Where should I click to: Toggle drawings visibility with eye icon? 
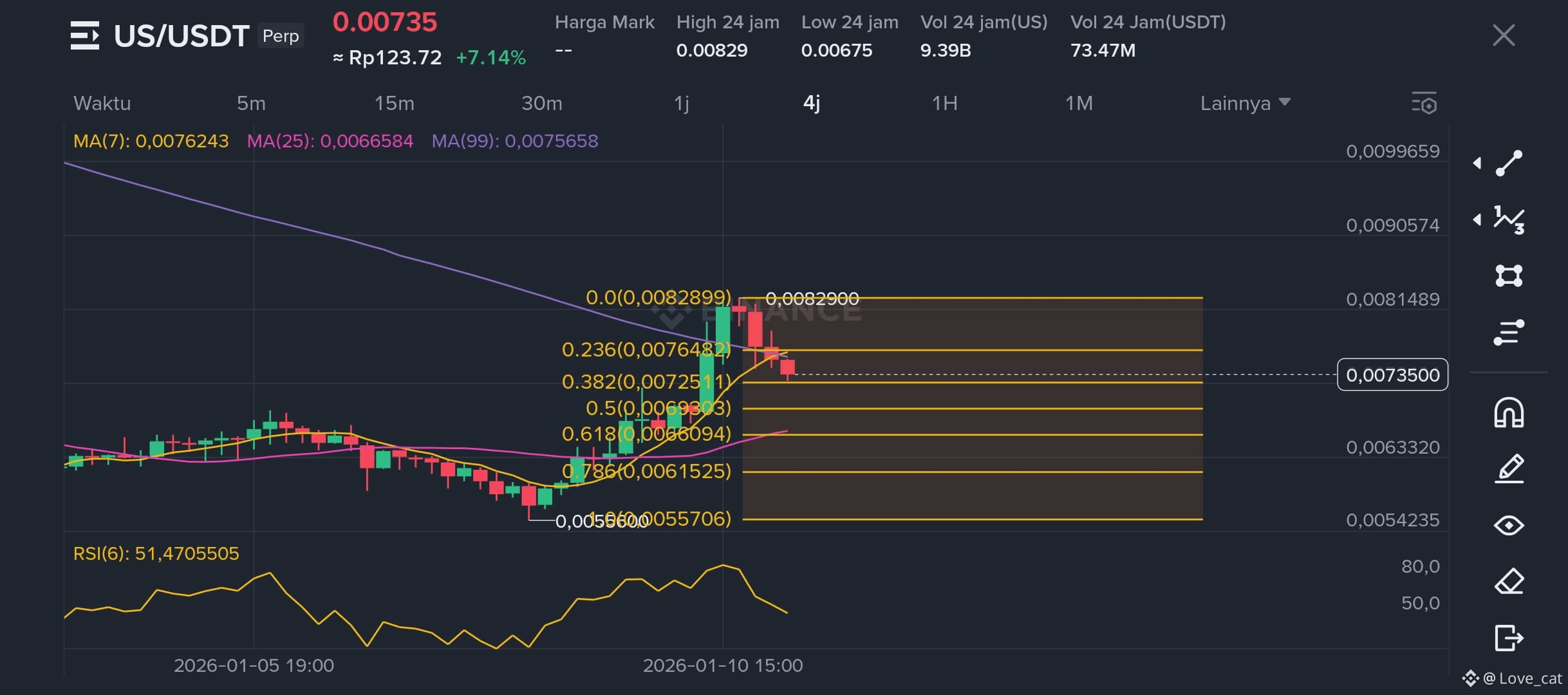[1509, 525]
